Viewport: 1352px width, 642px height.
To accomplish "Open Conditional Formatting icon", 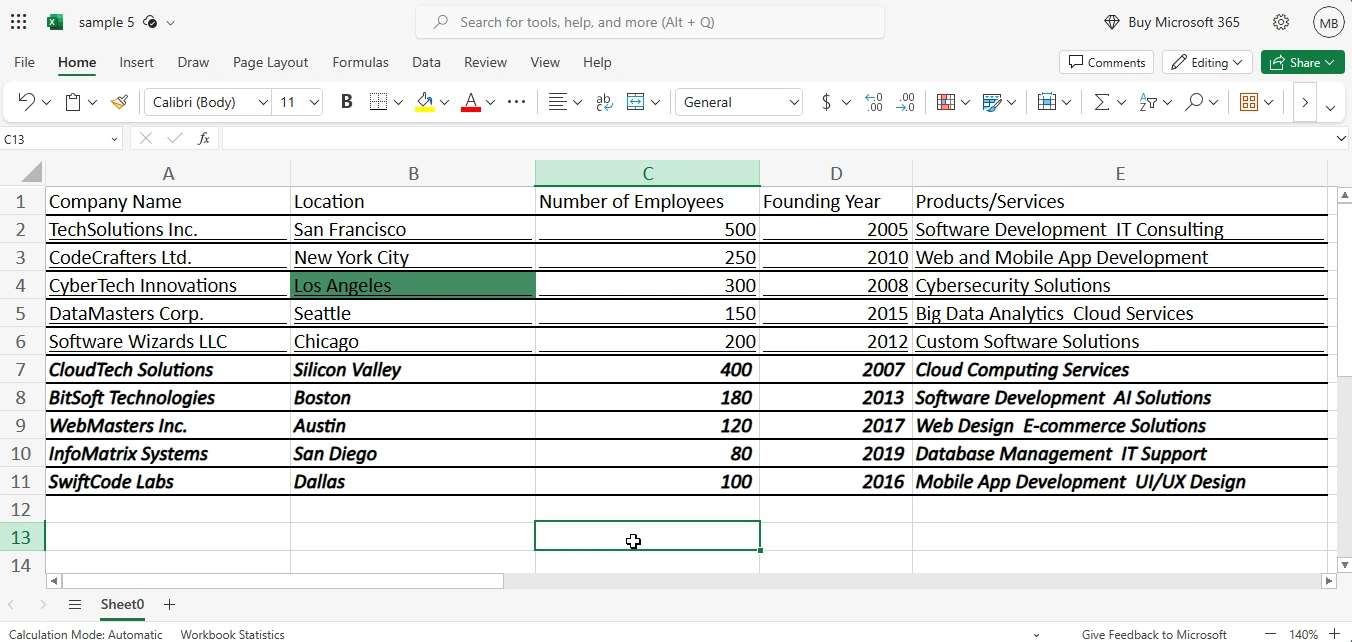I will 945,102.
